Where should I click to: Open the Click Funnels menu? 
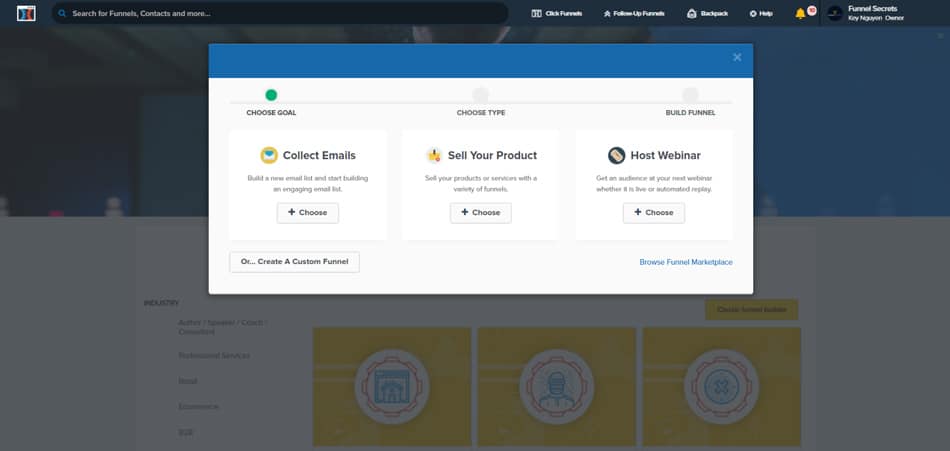[556, 13]
